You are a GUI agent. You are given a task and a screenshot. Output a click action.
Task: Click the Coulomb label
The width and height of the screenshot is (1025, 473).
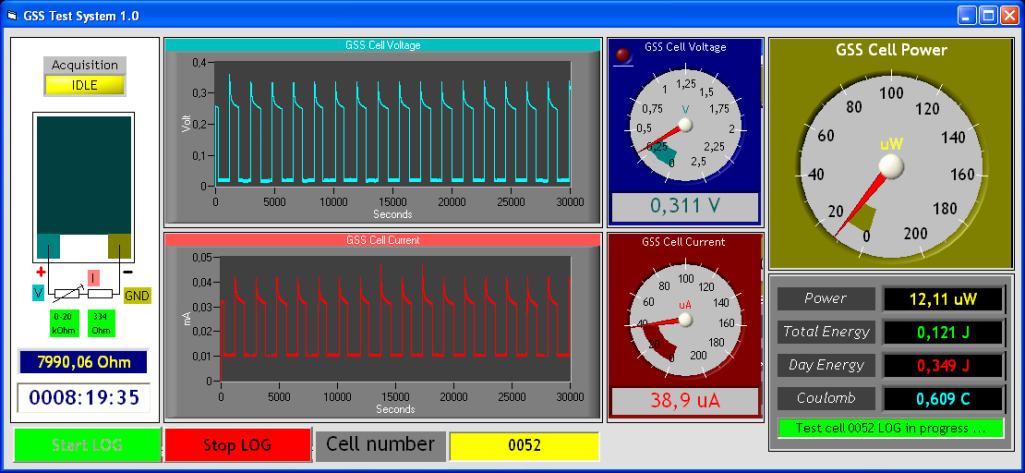(x=826, y=398)
